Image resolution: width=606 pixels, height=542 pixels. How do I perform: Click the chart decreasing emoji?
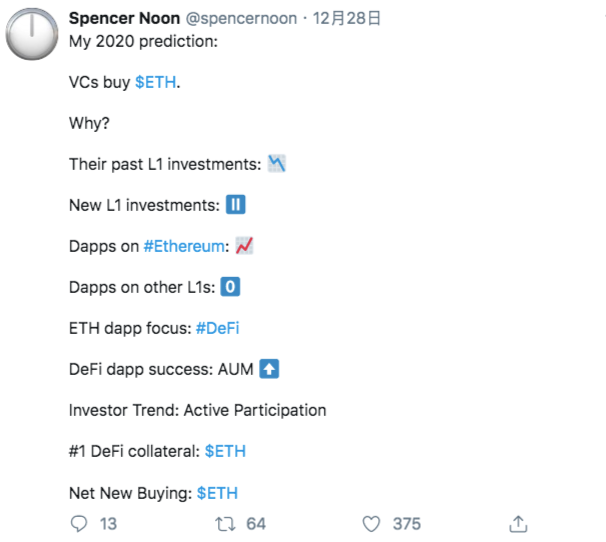[277, 164]
